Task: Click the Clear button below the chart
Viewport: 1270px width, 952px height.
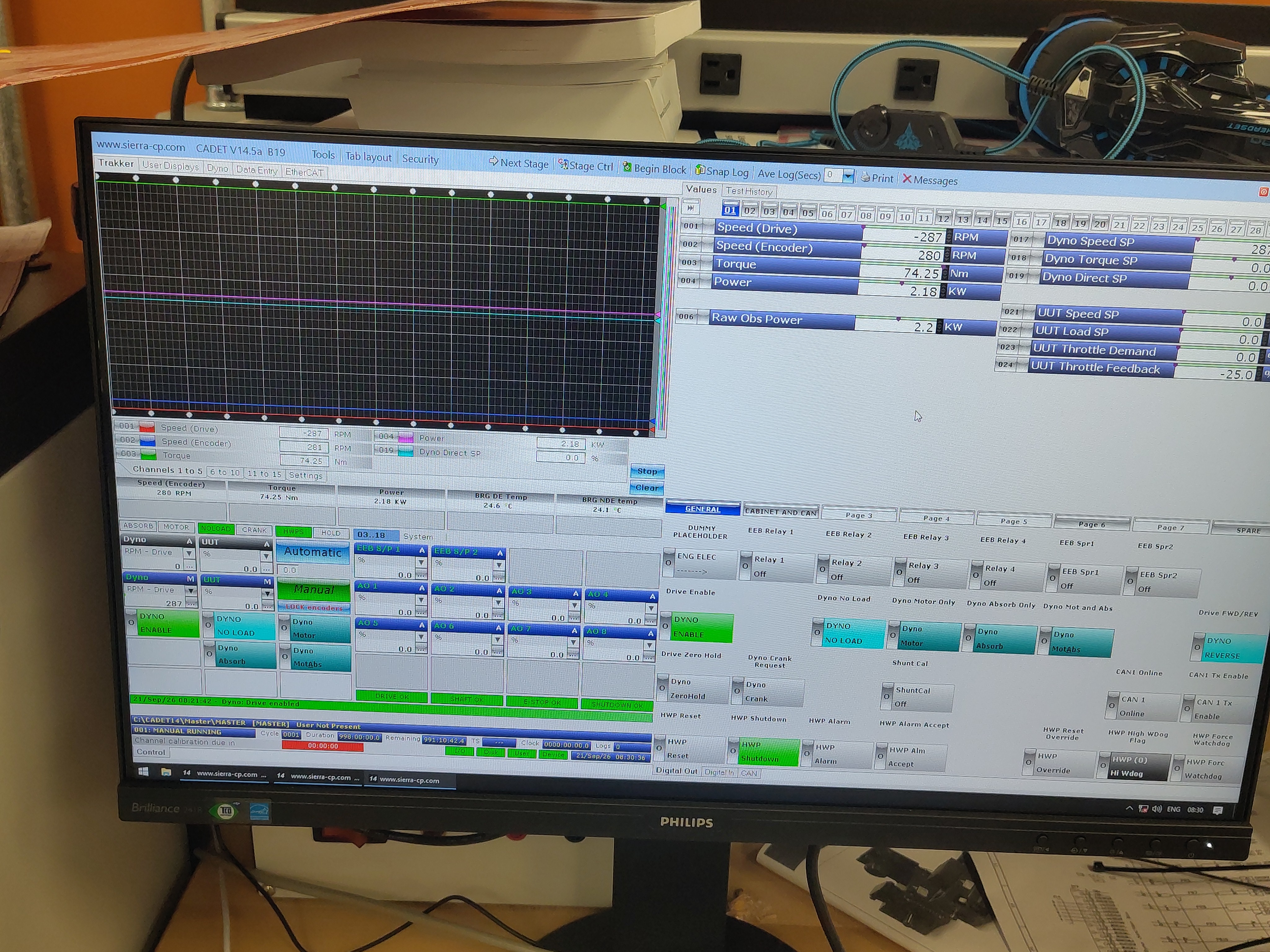Action: [x=646, y=488]
